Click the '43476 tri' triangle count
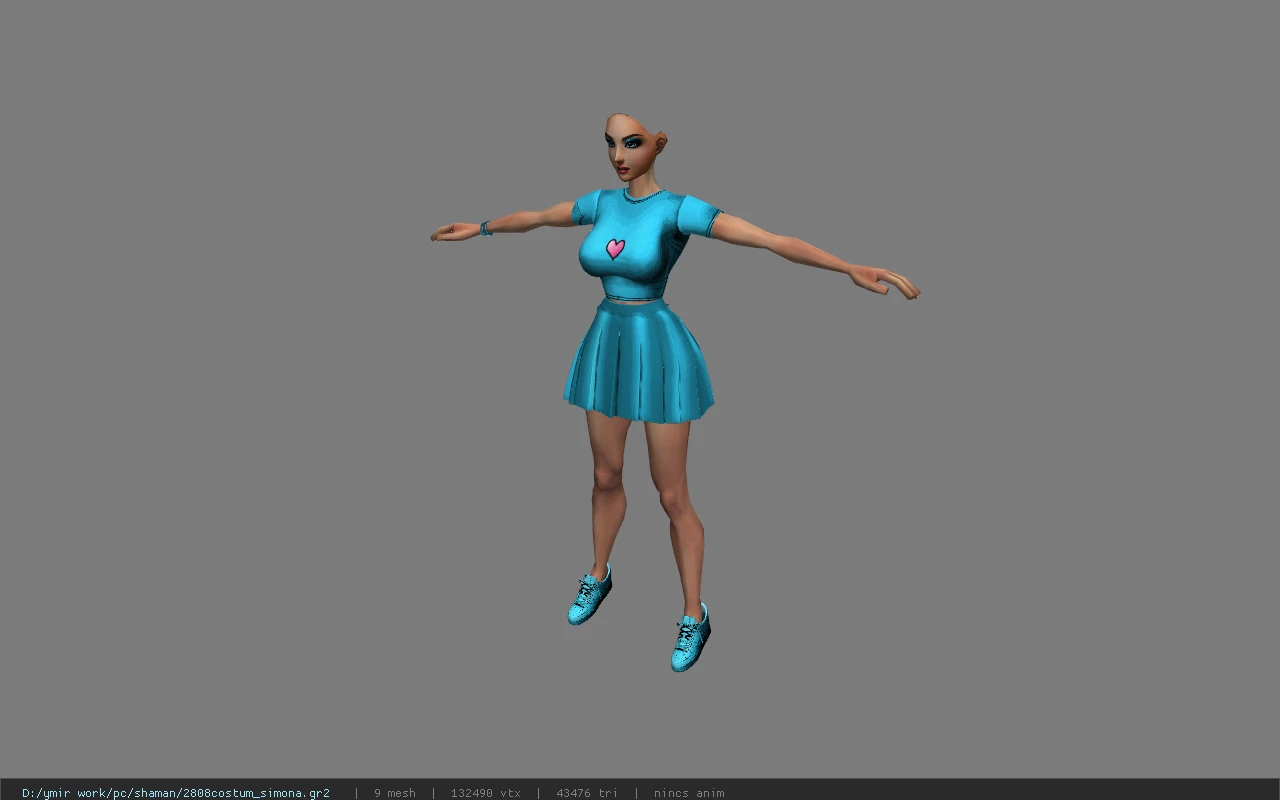This screenshot has width=1280, height=800. point(587,793)
